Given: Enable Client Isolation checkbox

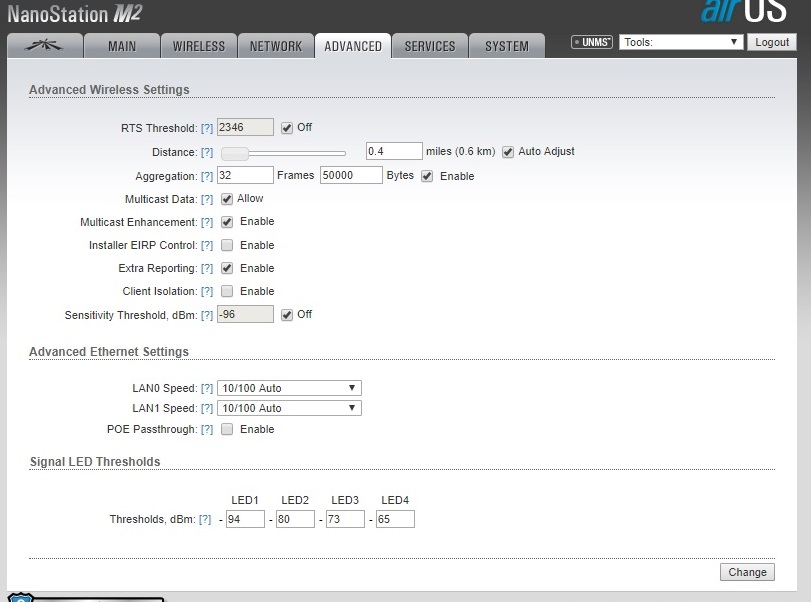Looking at the screenshot, I should click(227, 291).
